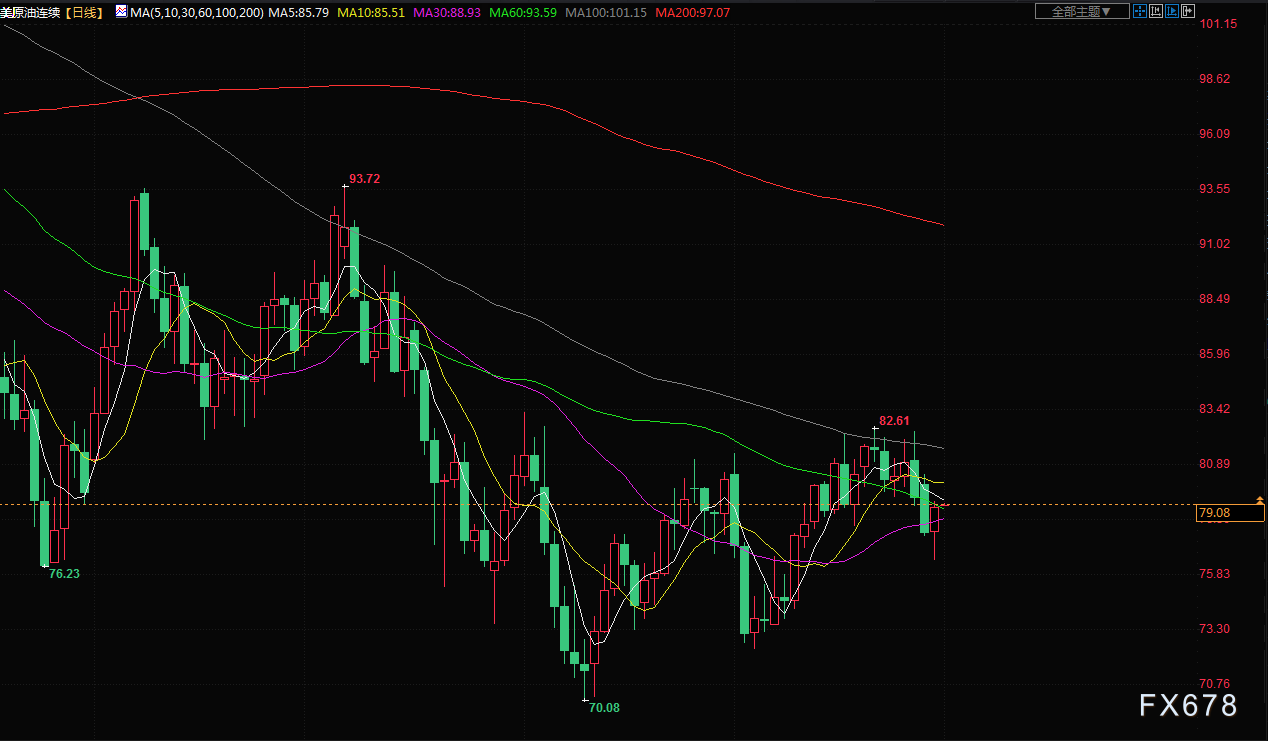This screenshot has height=741, width=1268.
Task: Click the 93.55 price axis label
Action: (1216, 189)
